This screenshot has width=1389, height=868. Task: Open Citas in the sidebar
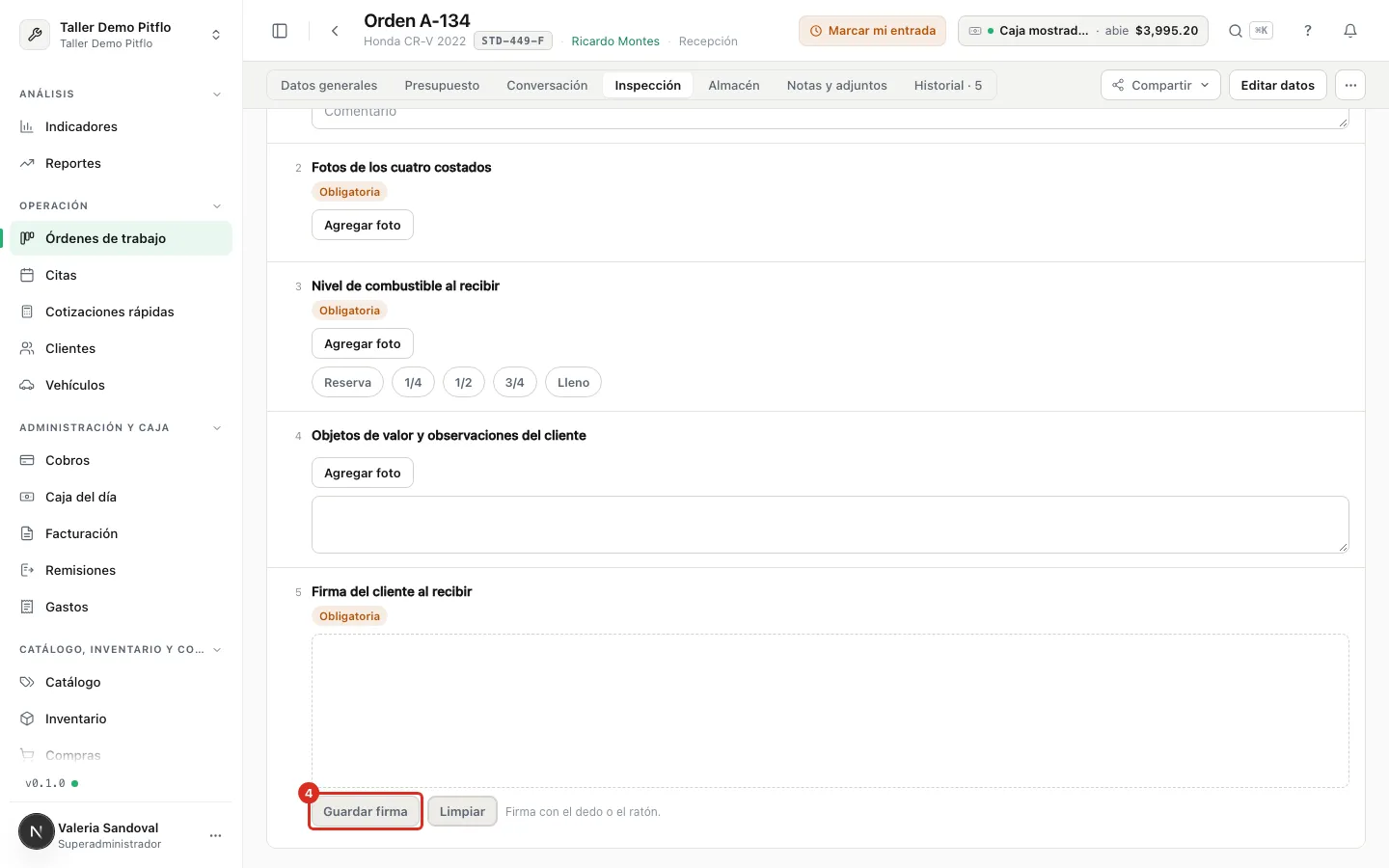[121, 275]
